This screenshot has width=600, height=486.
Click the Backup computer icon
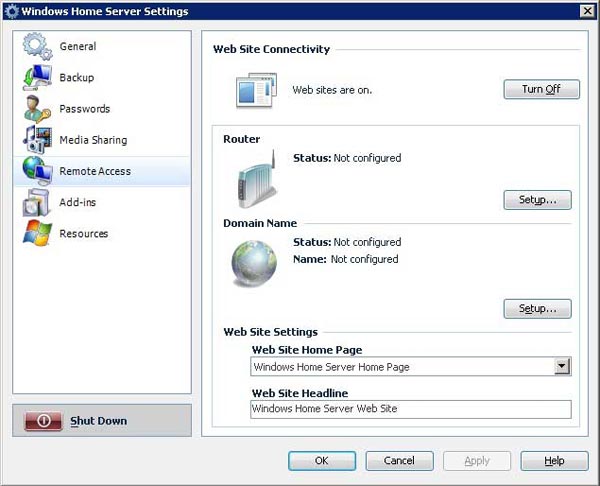pyautogui.click(x=37, y=78)
